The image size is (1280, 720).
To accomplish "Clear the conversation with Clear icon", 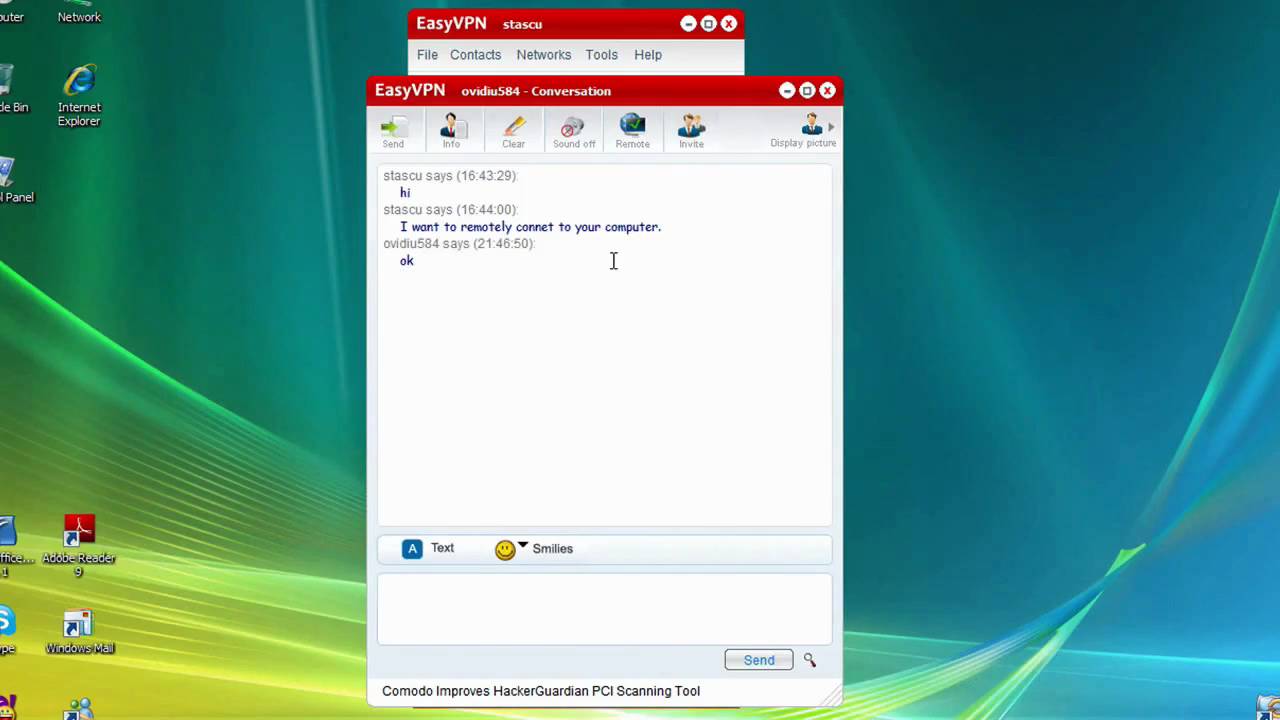I will [513, 131].
